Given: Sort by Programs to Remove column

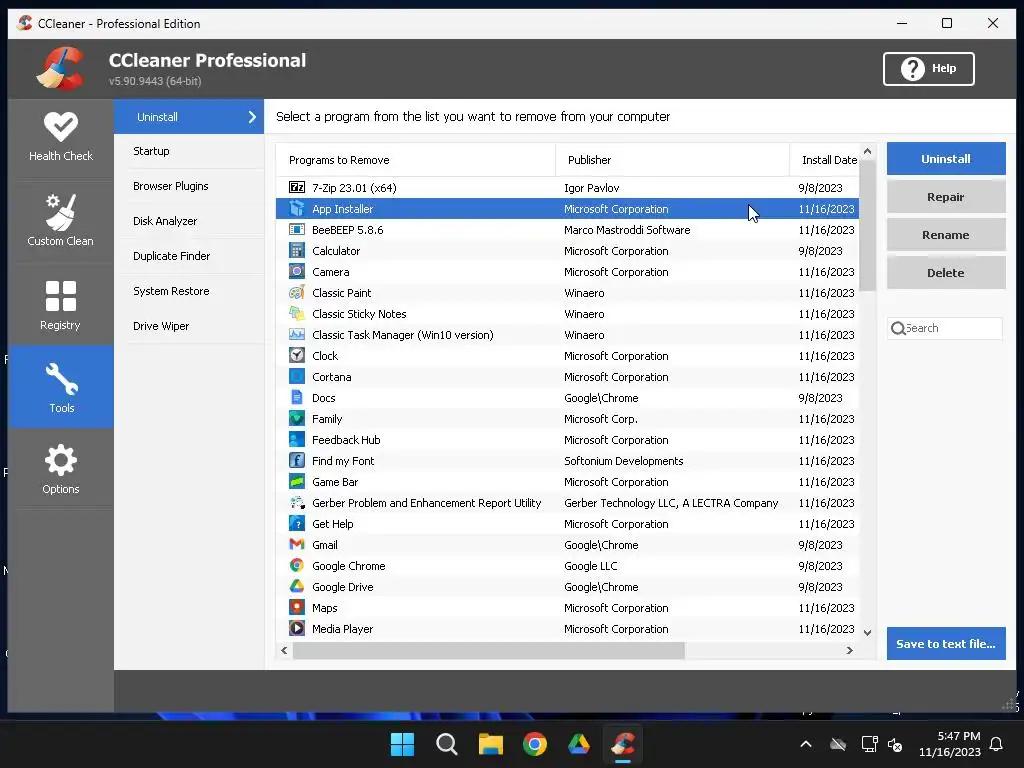Looking at the screenshot, I should click(x=415, y=160).
